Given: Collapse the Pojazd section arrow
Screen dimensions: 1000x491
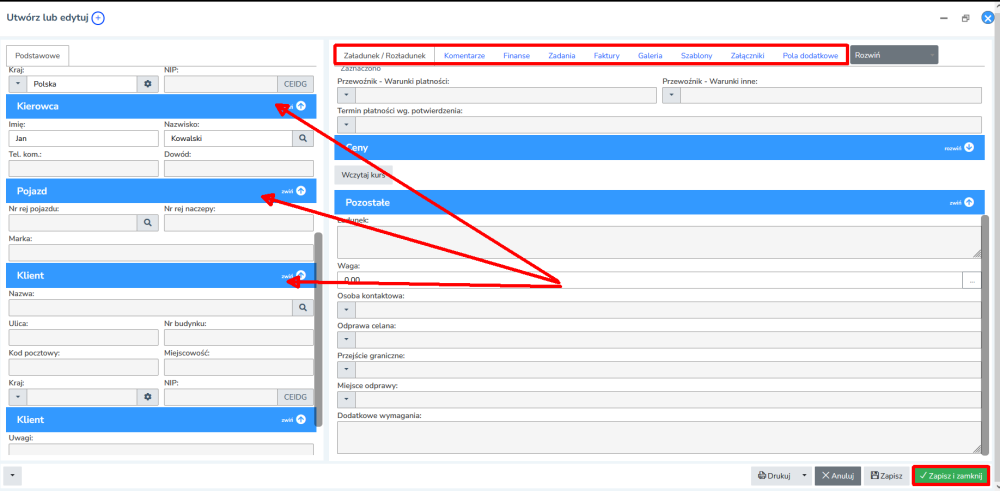Looking at the screenshot, I should (x=301, y=191).
